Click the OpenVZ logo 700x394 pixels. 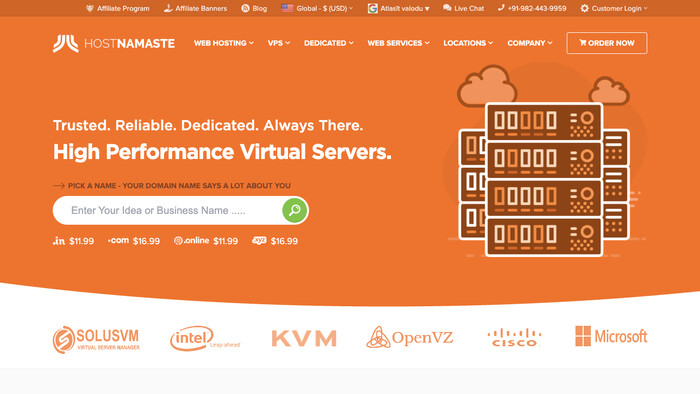click(x=410, y=337)
